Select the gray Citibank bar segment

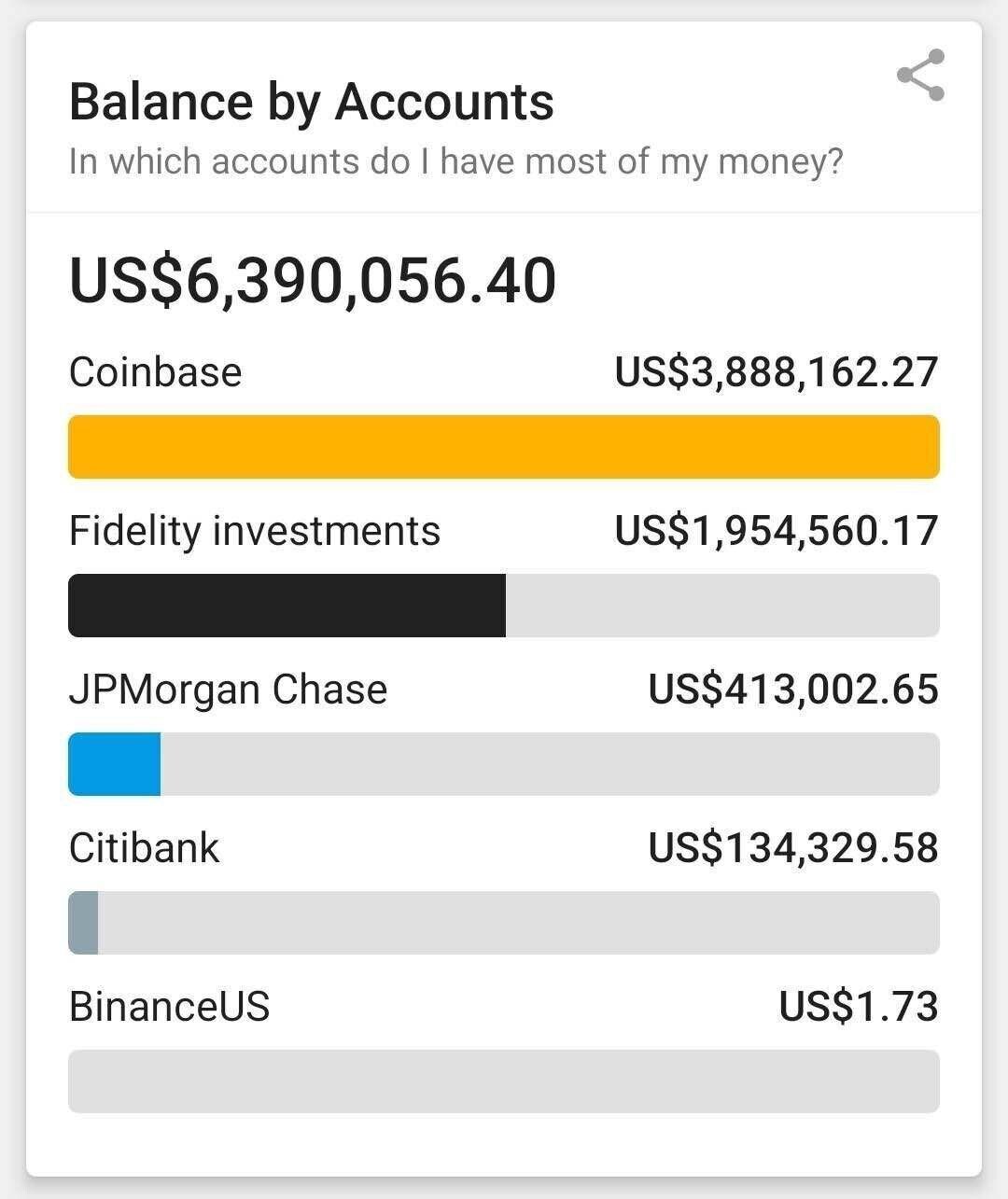click(x=84, y=923)
